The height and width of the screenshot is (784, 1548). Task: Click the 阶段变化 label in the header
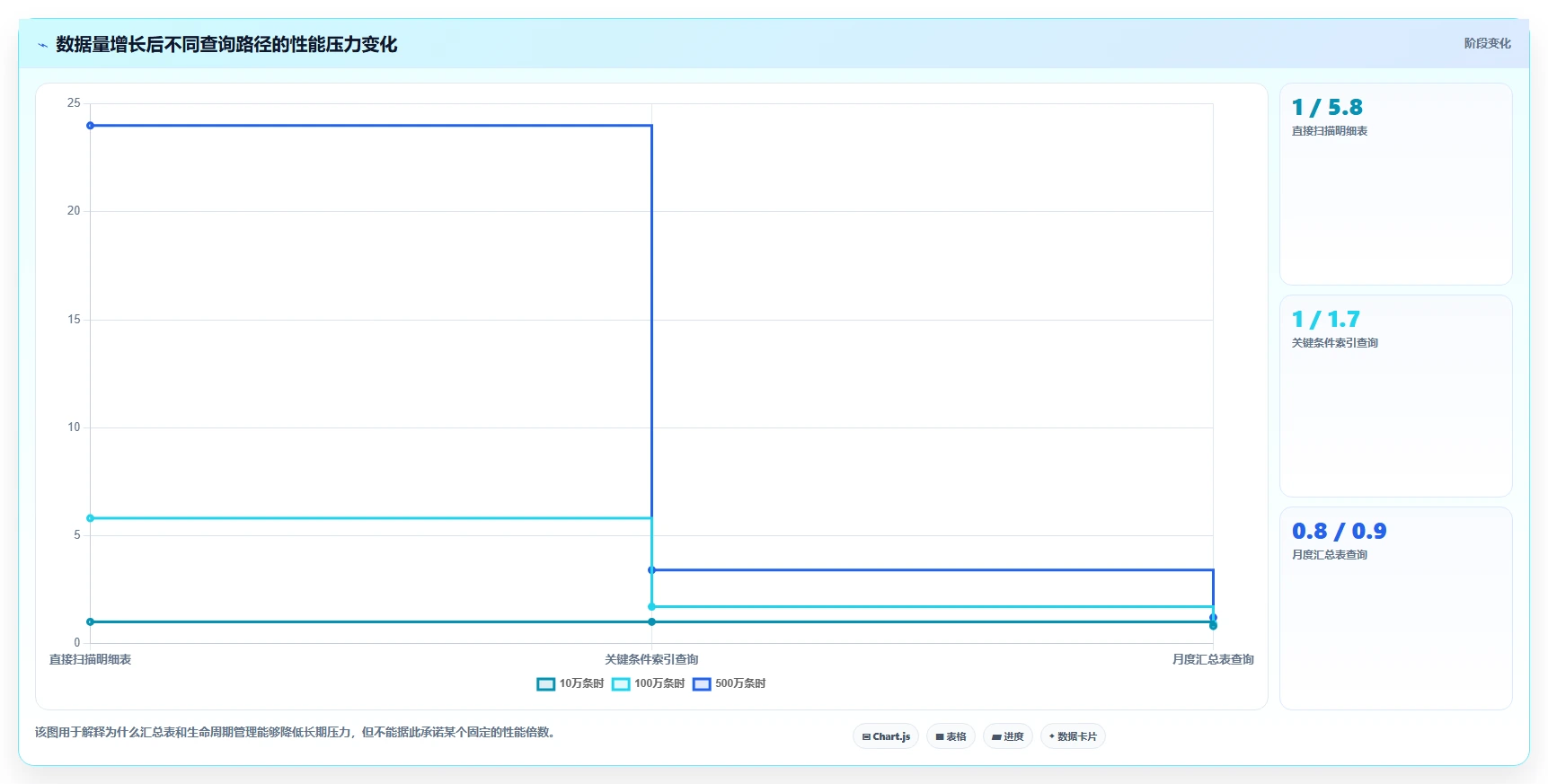[x=1487, y=43]
